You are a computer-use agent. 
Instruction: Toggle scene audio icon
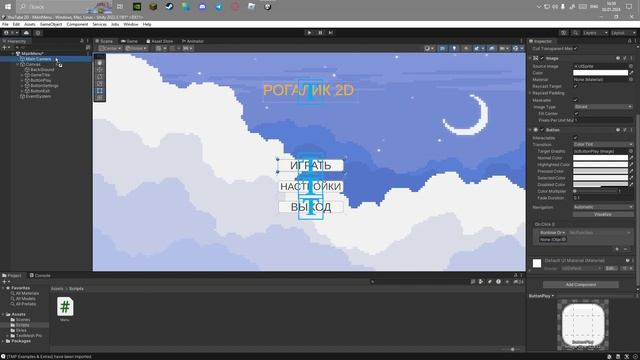pyautogui.click(x=466, y=48)
